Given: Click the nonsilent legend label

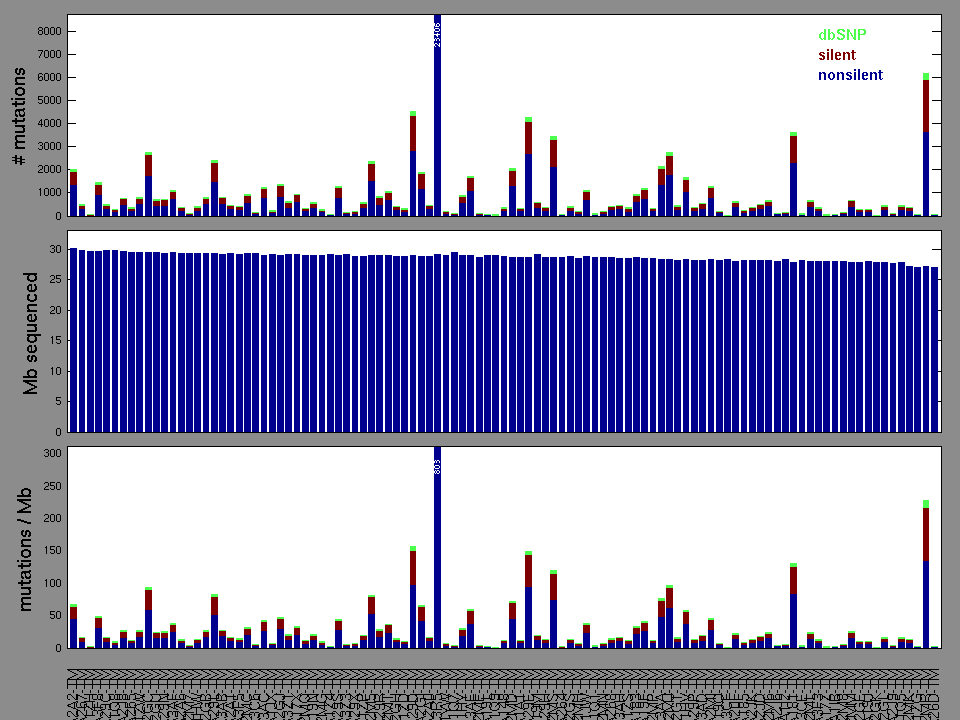Looking at the screenshot, I should pos(850,75).
